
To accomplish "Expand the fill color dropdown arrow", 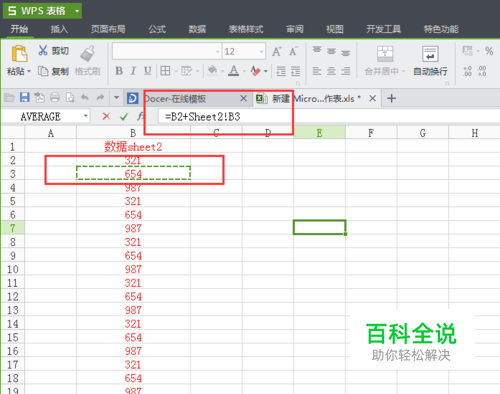I will (x=223, y=71).
